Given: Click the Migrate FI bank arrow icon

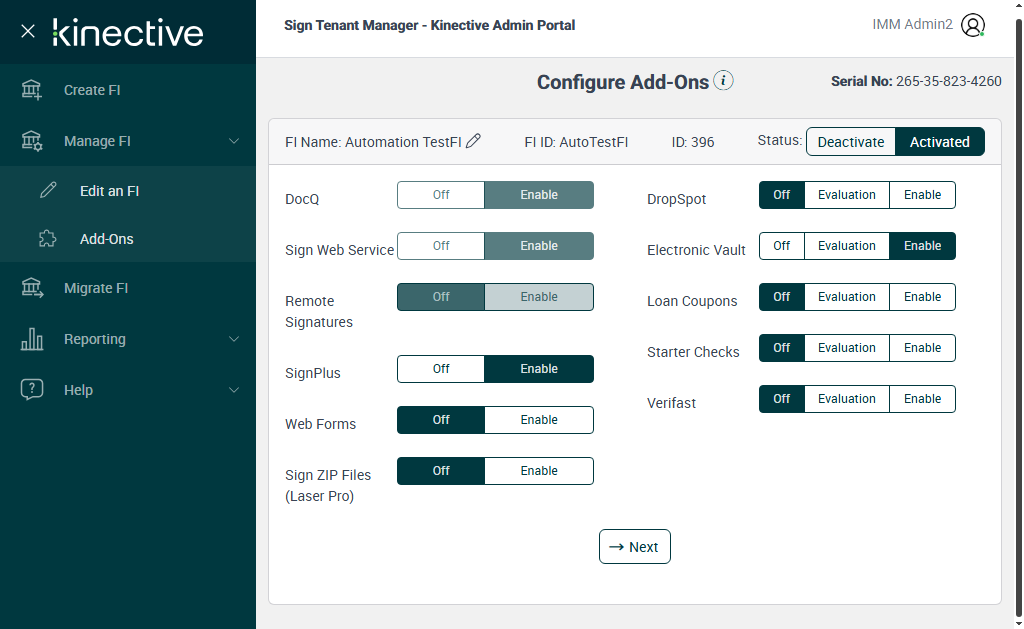Looking at the screenshot, I should (31, 288).
